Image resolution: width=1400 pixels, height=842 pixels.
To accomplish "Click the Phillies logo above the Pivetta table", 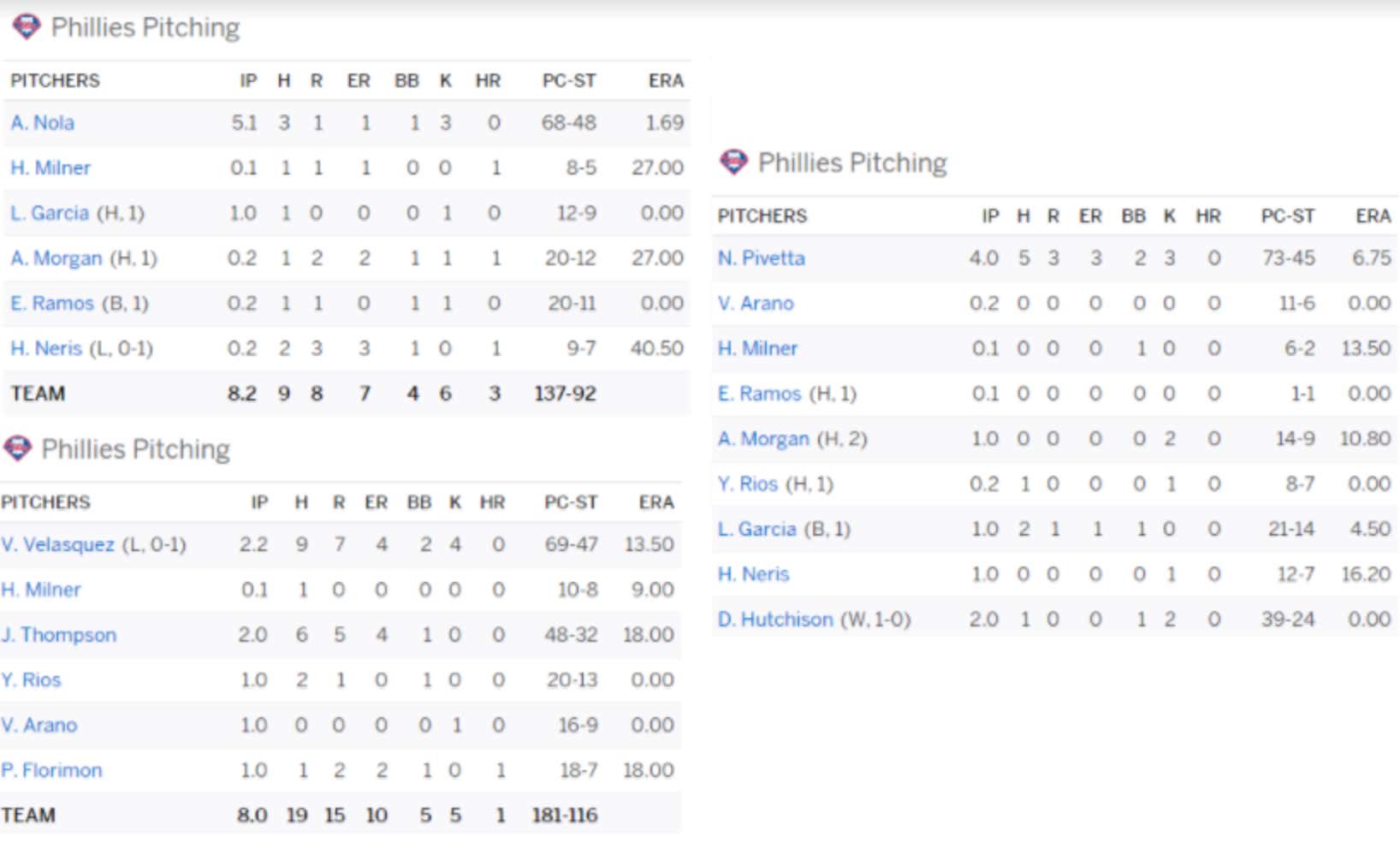I will click(734, 162).
